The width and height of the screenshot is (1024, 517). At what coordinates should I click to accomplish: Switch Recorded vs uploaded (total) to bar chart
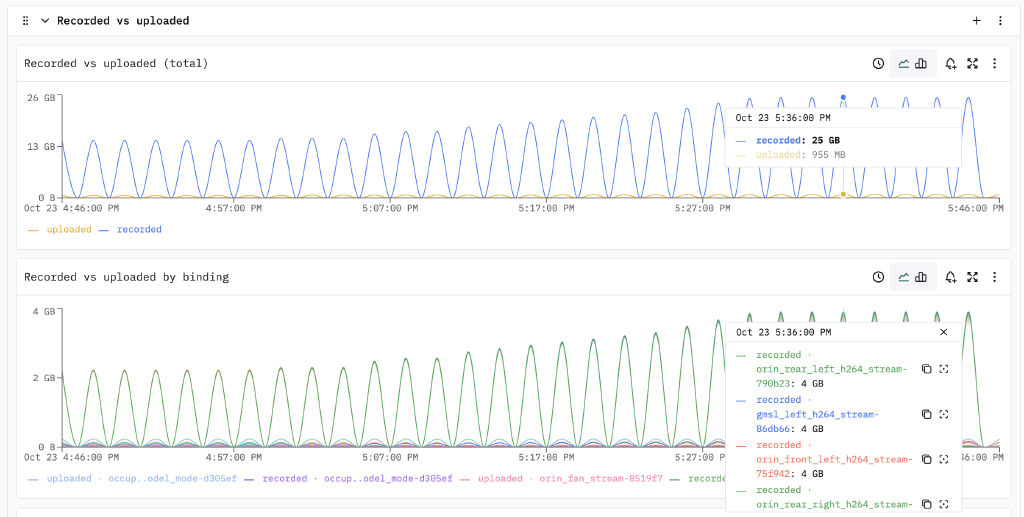point(921,63)
